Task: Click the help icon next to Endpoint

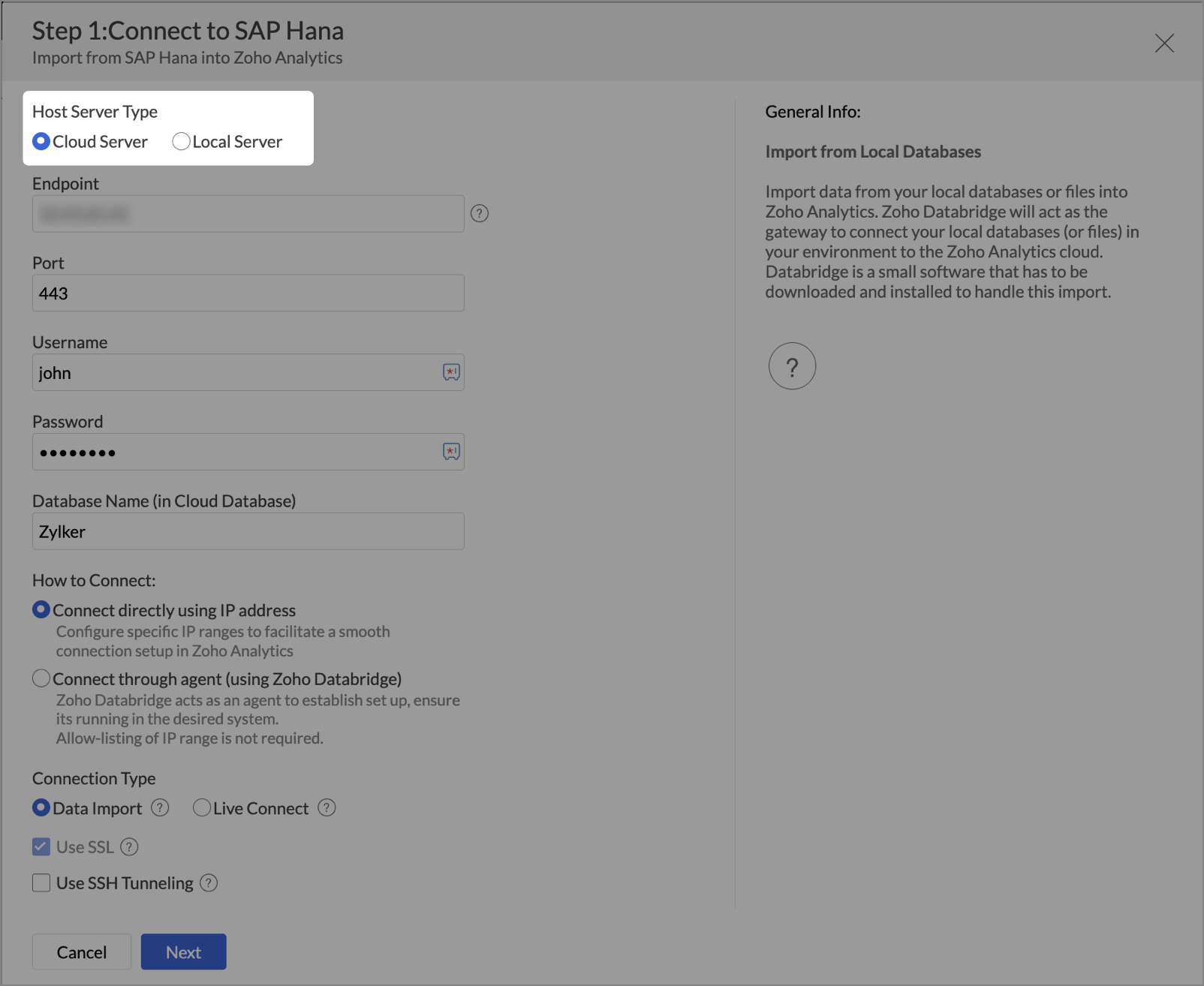Action: pos(480,214)
